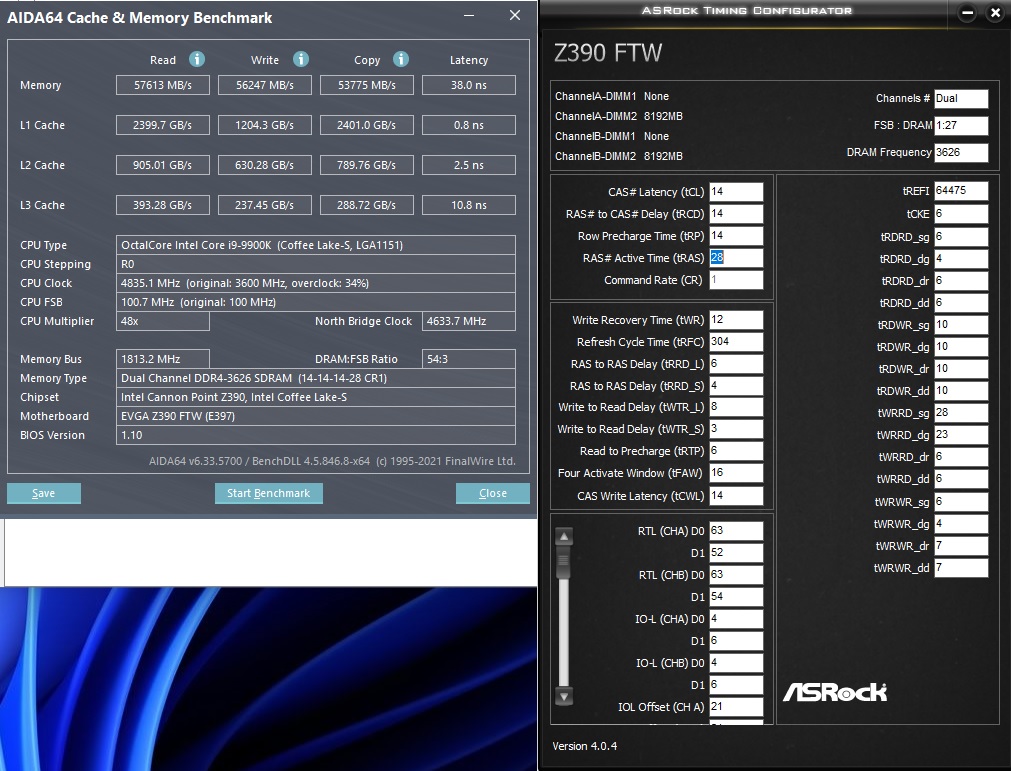Click the Memory Latency value 38.0 ns
1011x771 pixels.
(x=469, y=85)
